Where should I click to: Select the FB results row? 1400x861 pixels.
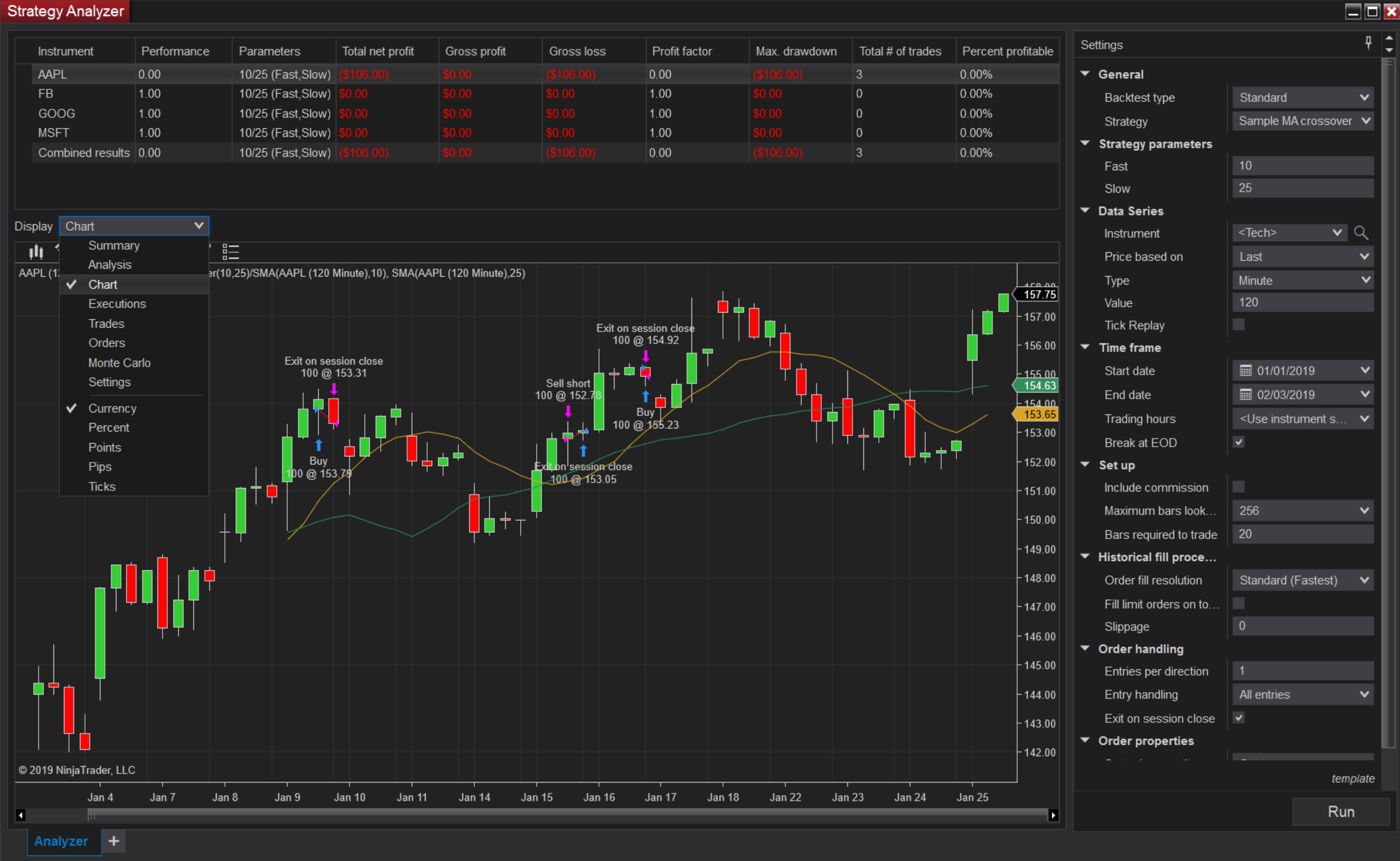(546, 93)
